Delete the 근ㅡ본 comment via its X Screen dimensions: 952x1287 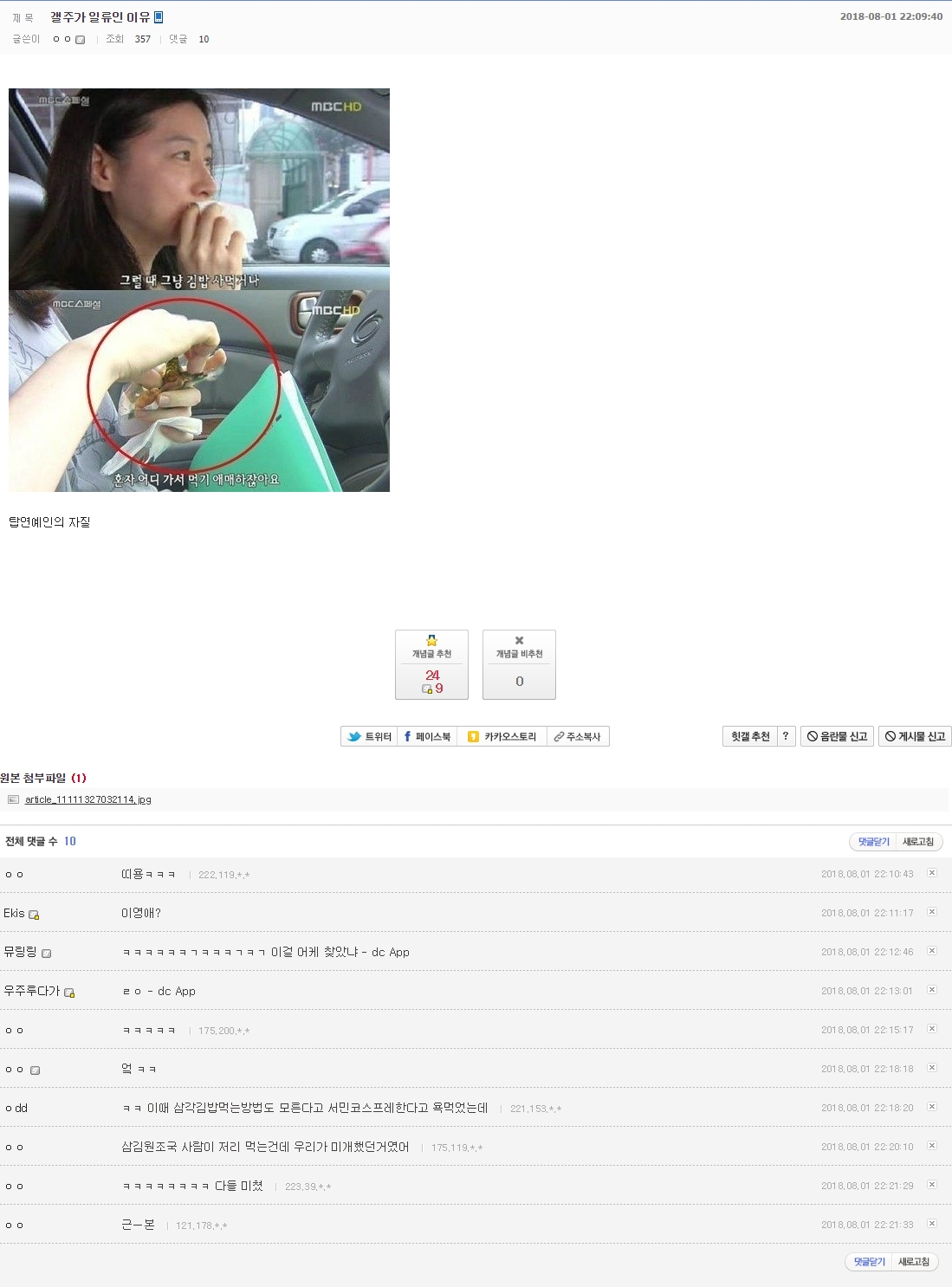pyautogui.click(x=932, y=1224)
